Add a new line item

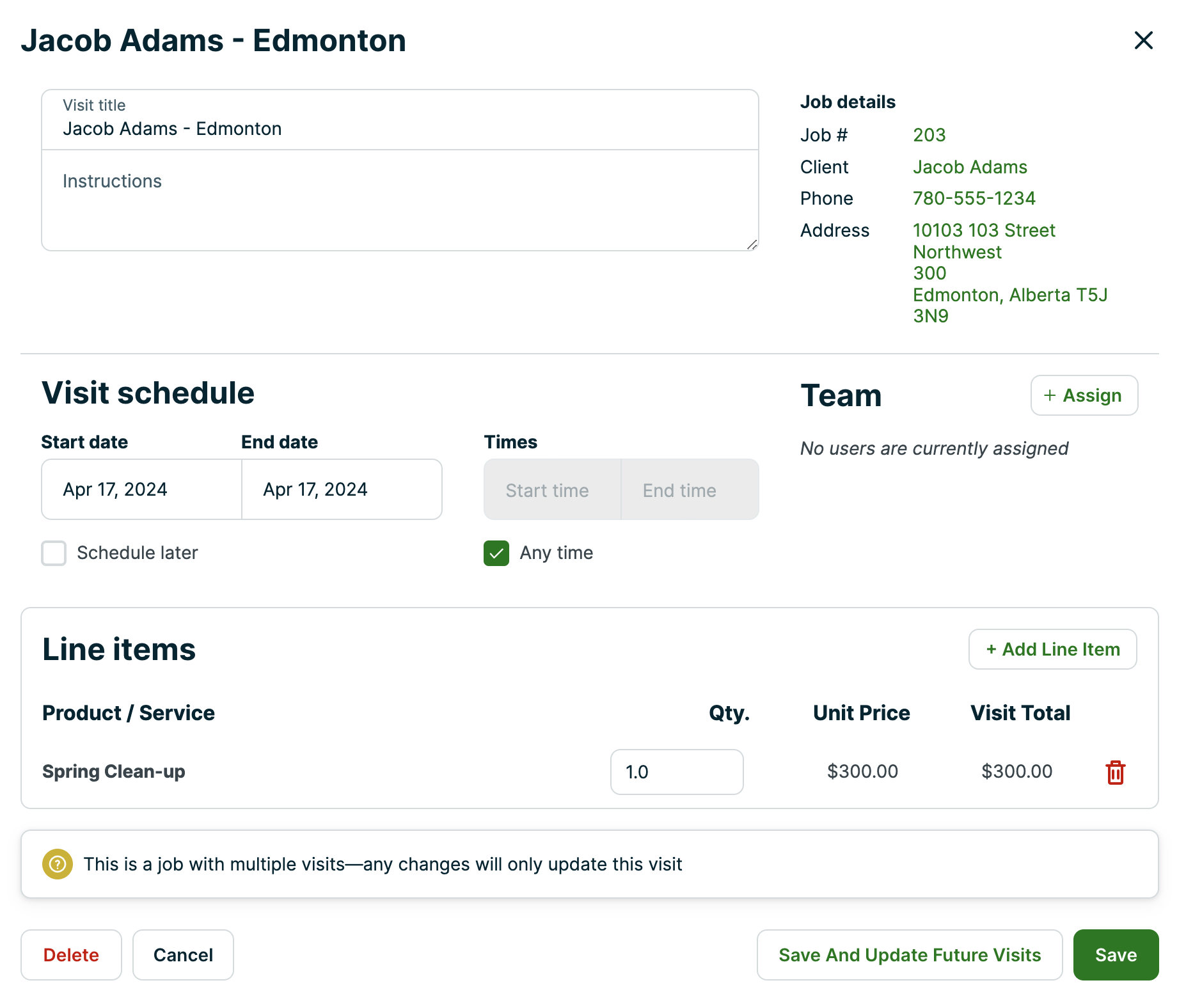(x=1052, y=649)
